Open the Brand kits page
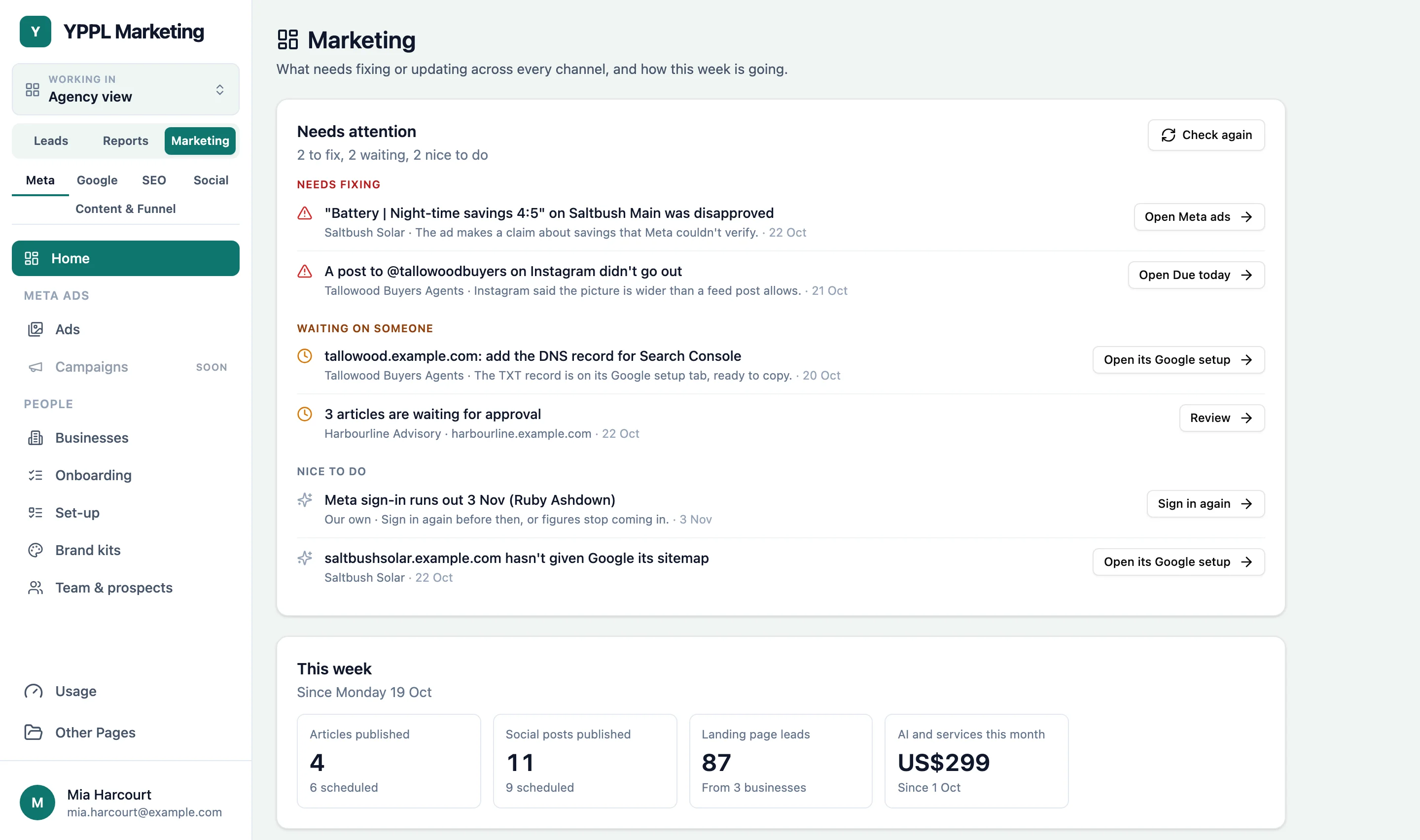The width and height of the screenshot is (1420, 840). click(126, 550)
